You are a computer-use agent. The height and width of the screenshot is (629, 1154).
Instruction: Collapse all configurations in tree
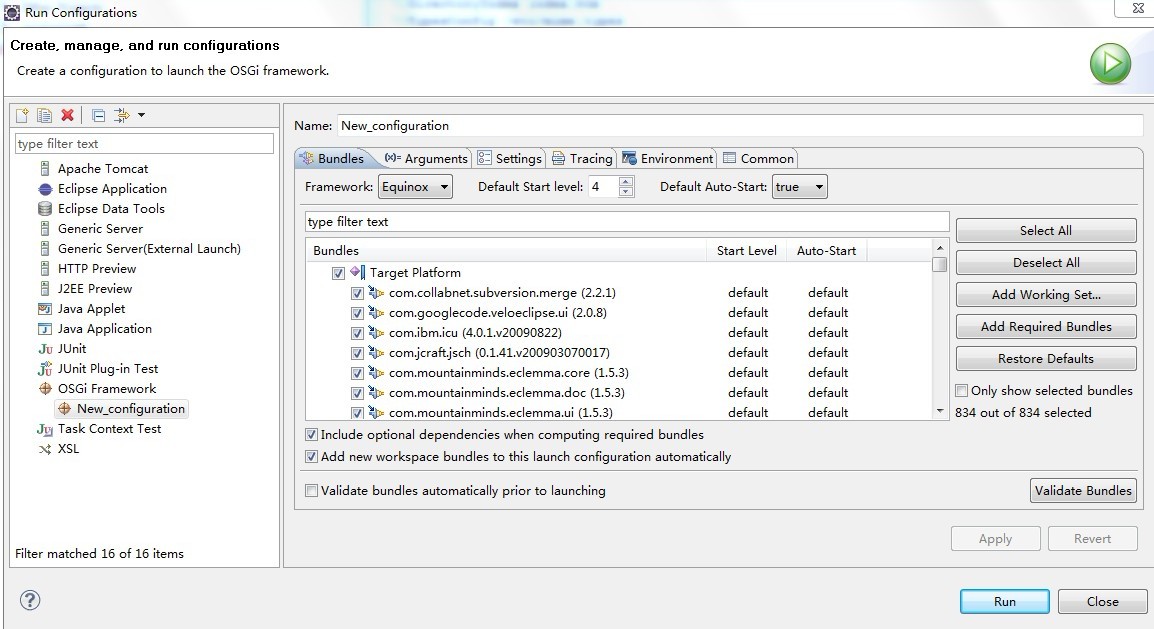tap(99, 116)
